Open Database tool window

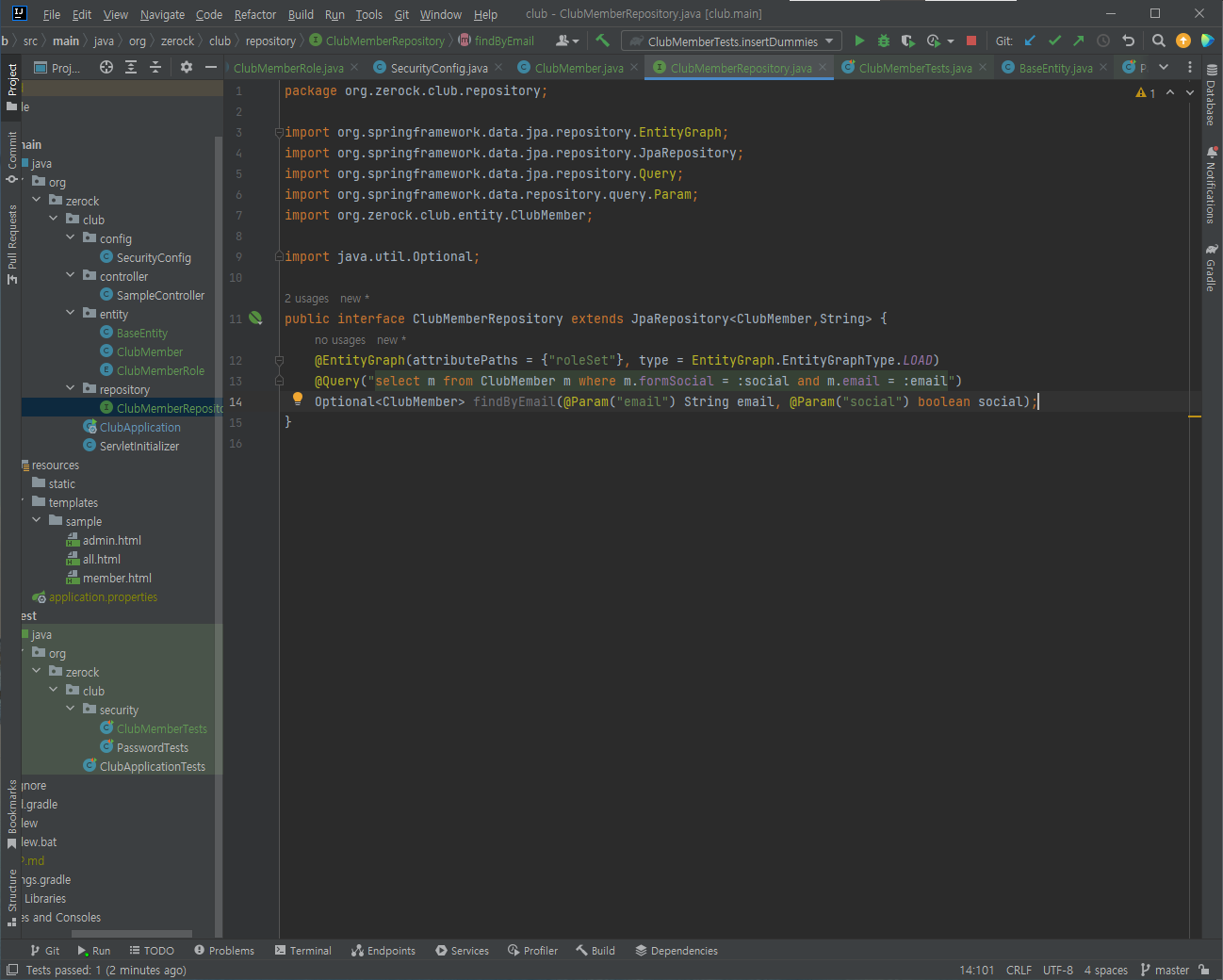pos(1212,95)
